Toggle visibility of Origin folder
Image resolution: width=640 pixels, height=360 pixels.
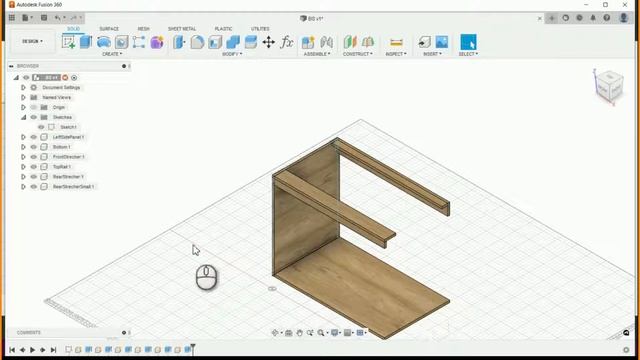pos(34,107)
